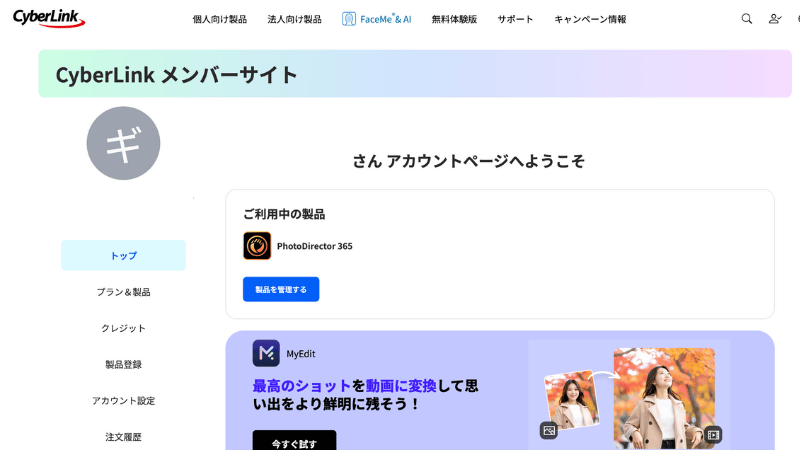Click the MyEdit logo icon
The height and width of the screenshot is (450, 800).
pos(266,353)
